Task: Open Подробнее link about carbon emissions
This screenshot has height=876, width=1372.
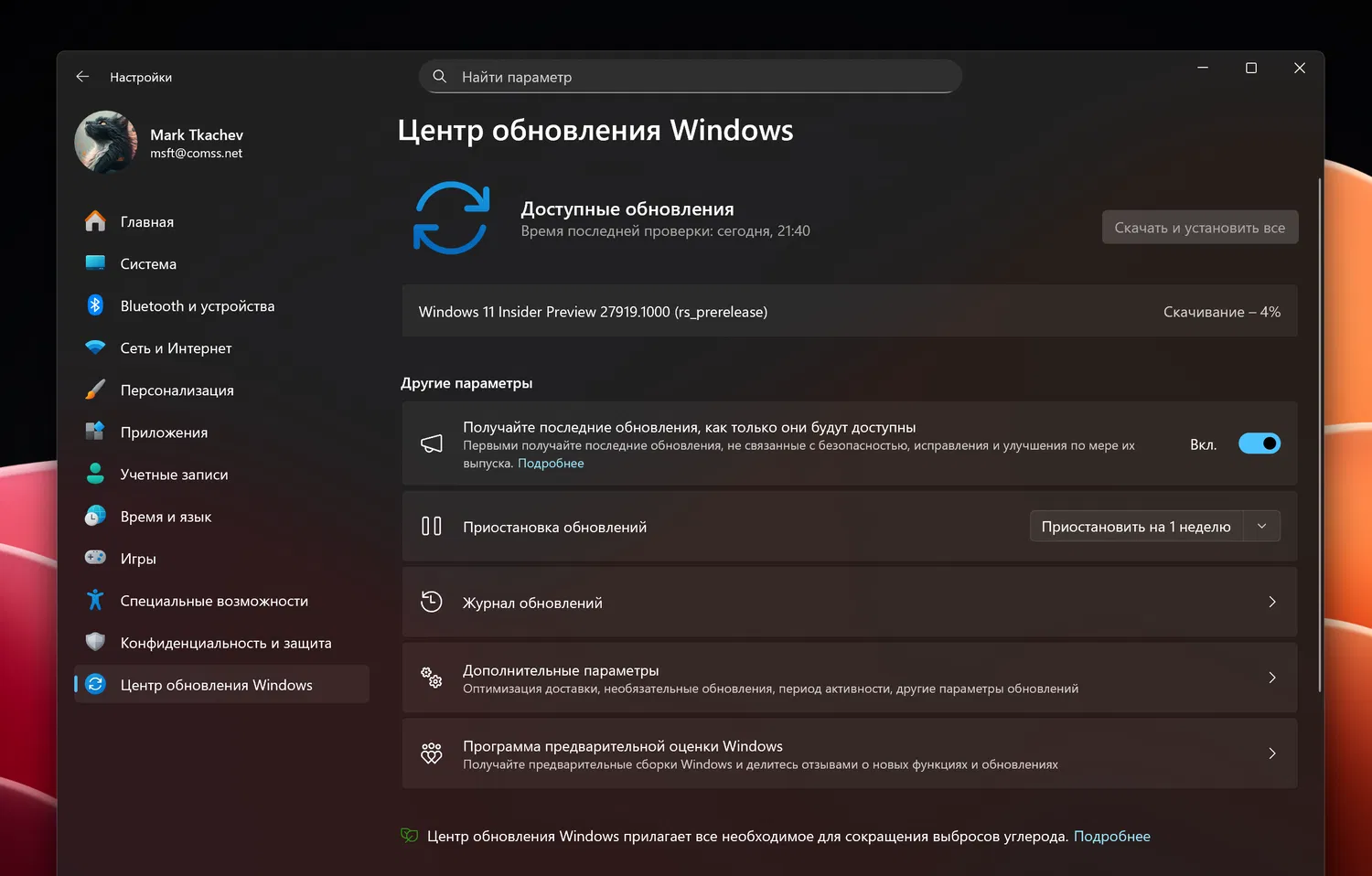Action: 1112,836
